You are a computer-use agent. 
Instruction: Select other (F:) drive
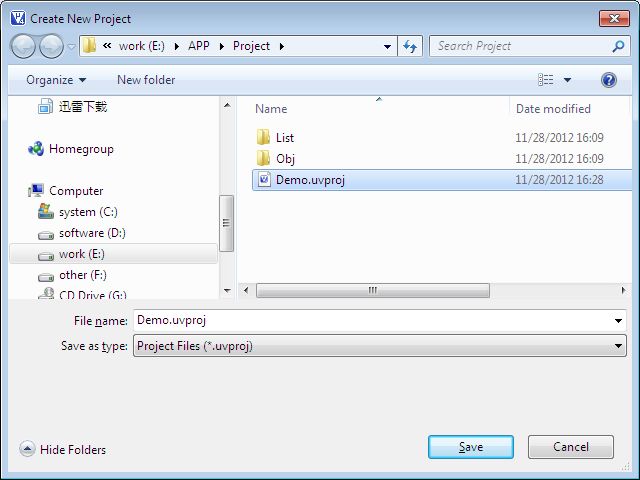[x=83, y=275]
